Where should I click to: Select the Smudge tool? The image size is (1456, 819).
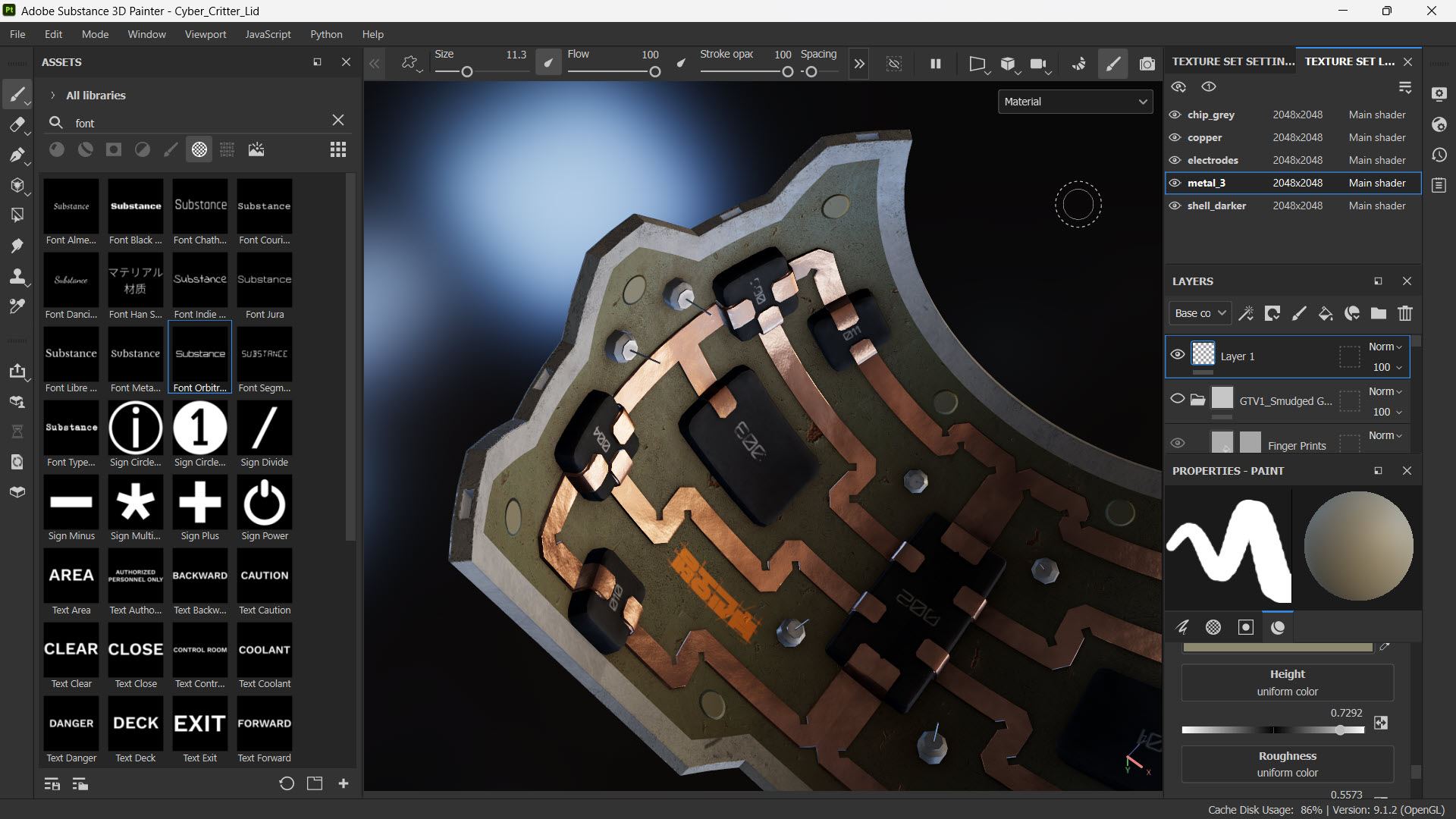pos(17,246)
